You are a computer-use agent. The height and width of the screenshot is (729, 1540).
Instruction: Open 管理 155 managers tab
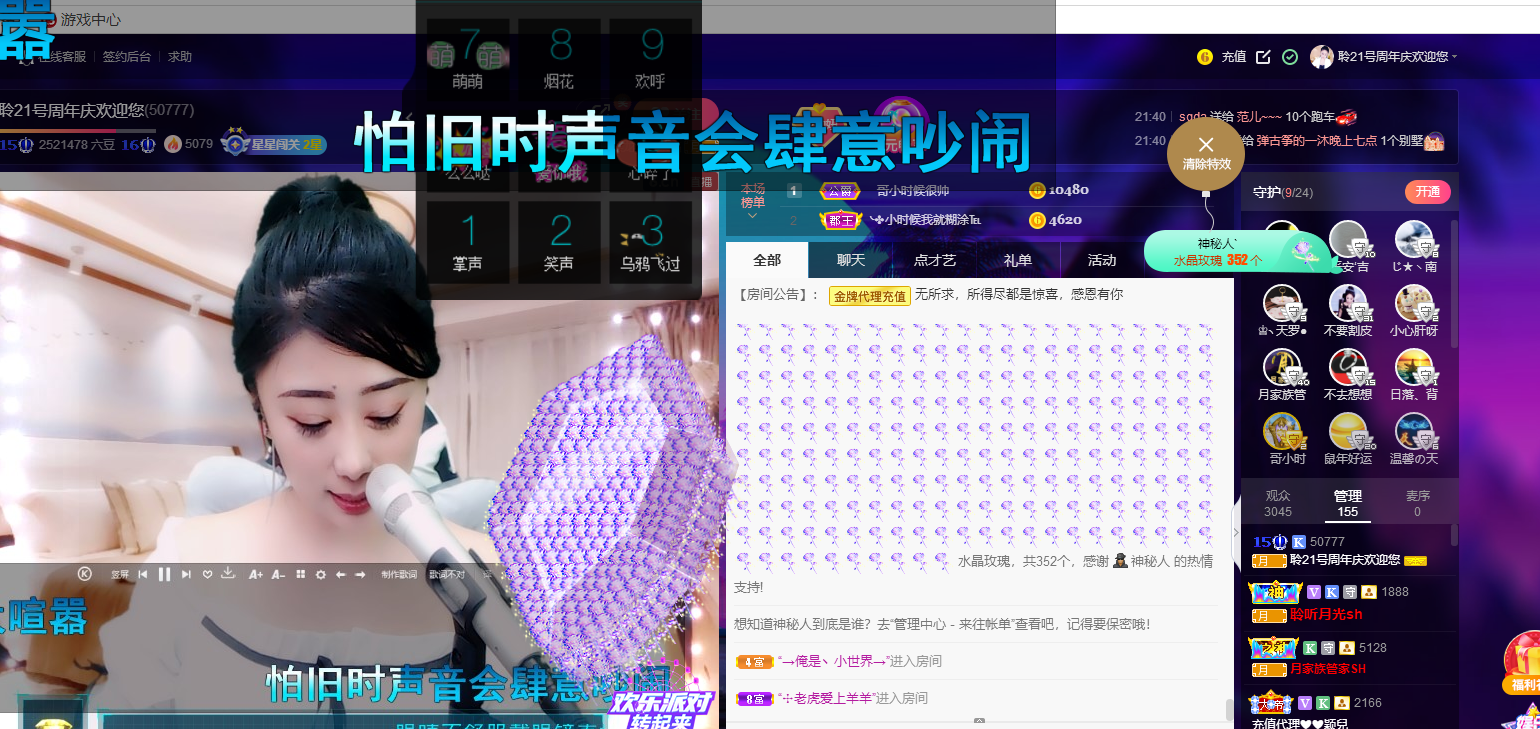pos(1348,503)
